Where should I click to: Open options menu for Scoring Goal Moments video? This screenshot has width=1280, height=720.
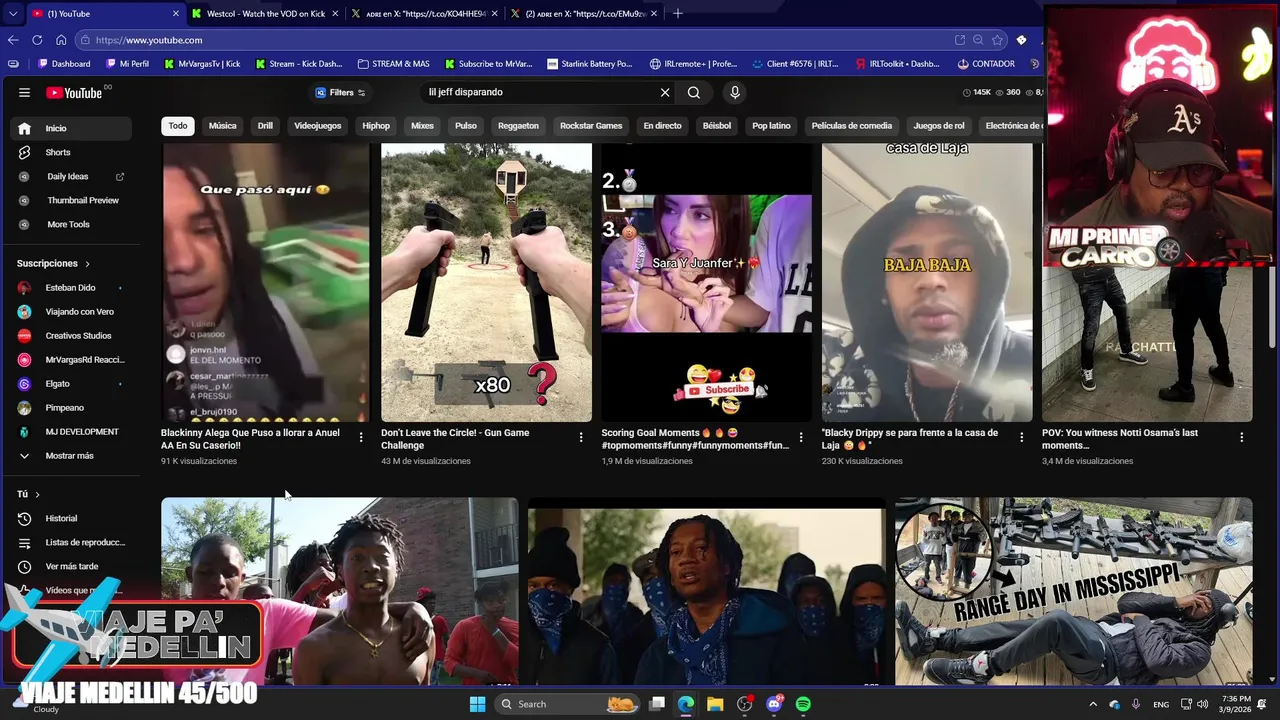[801, 437]
